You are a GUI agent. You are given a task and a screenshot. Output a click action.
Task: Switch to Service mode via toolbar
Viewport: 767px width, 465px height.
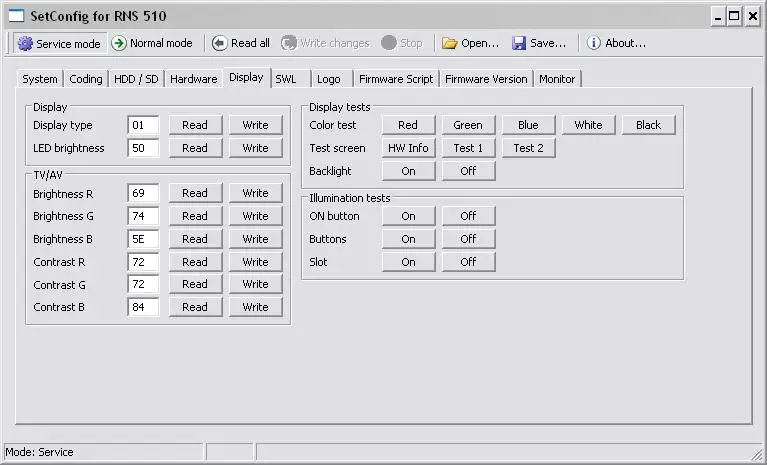point(59,44)
